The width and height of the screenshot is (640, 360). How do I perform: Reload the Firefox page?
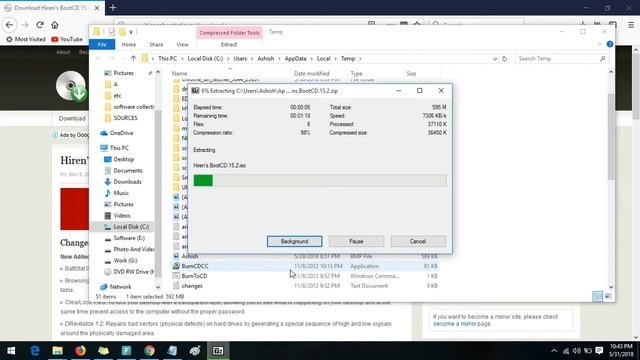[40, 25]
